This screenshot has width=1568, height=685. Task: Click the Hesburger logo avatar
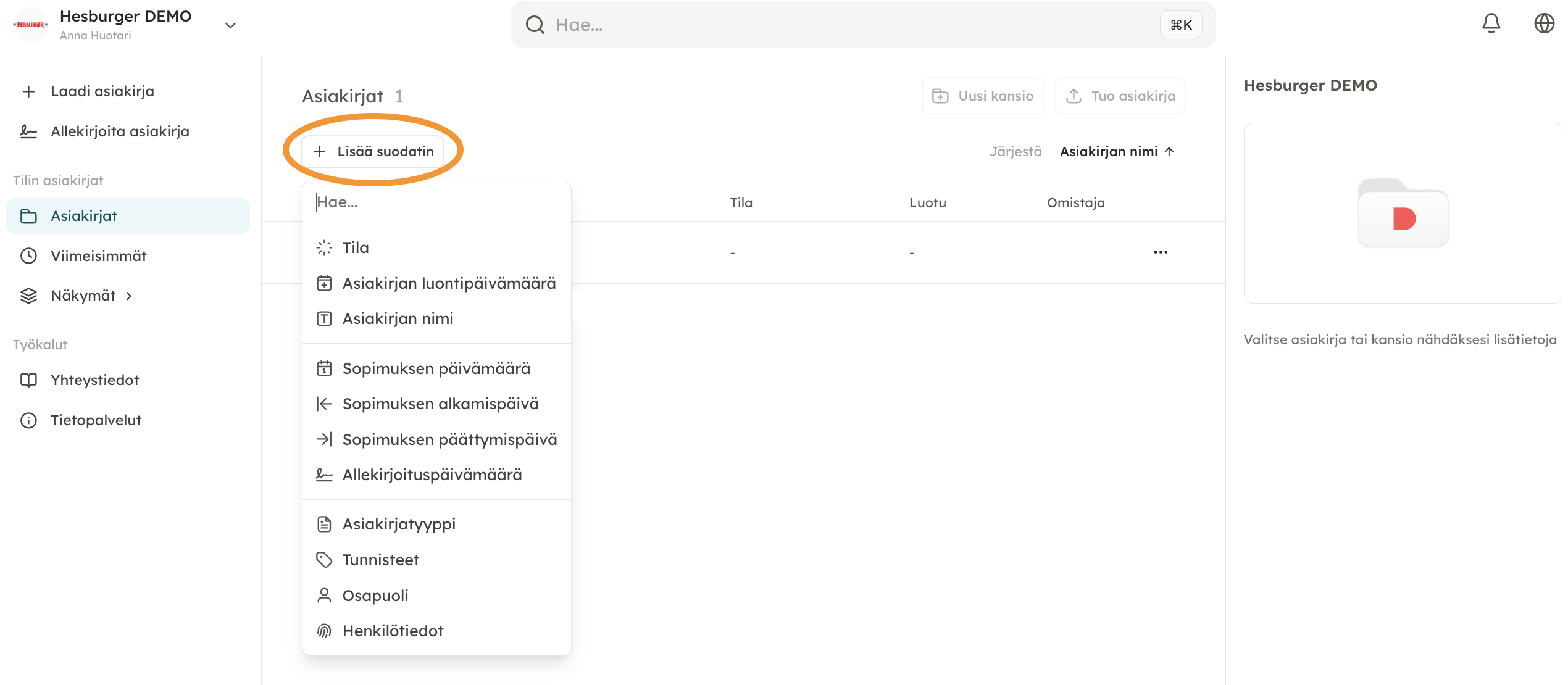(x=30, y=25)
